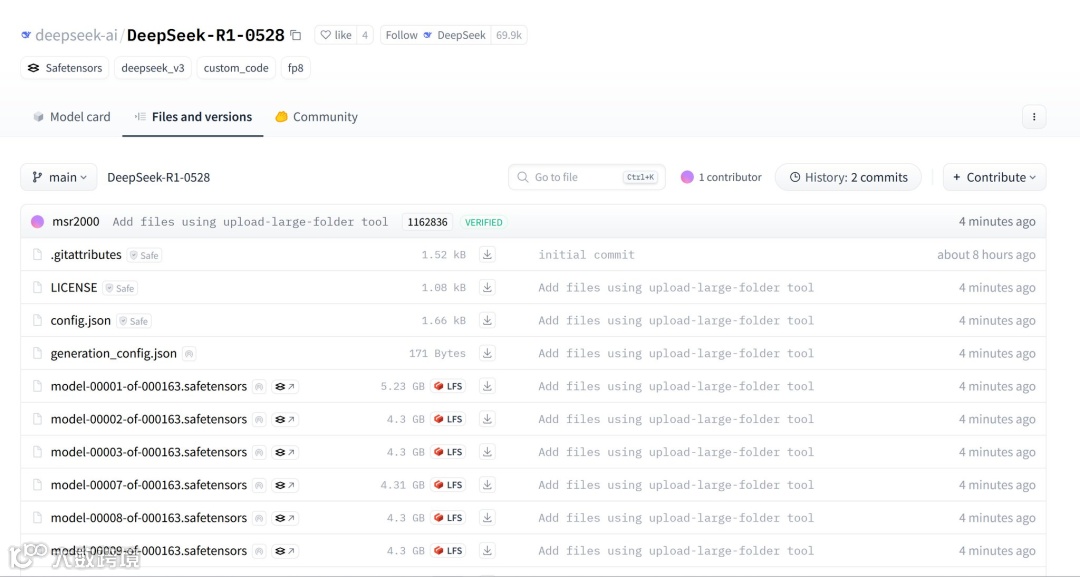Click LFS badge for model-00007
This screenshot has height=577, width=1080.
point(448,485)
